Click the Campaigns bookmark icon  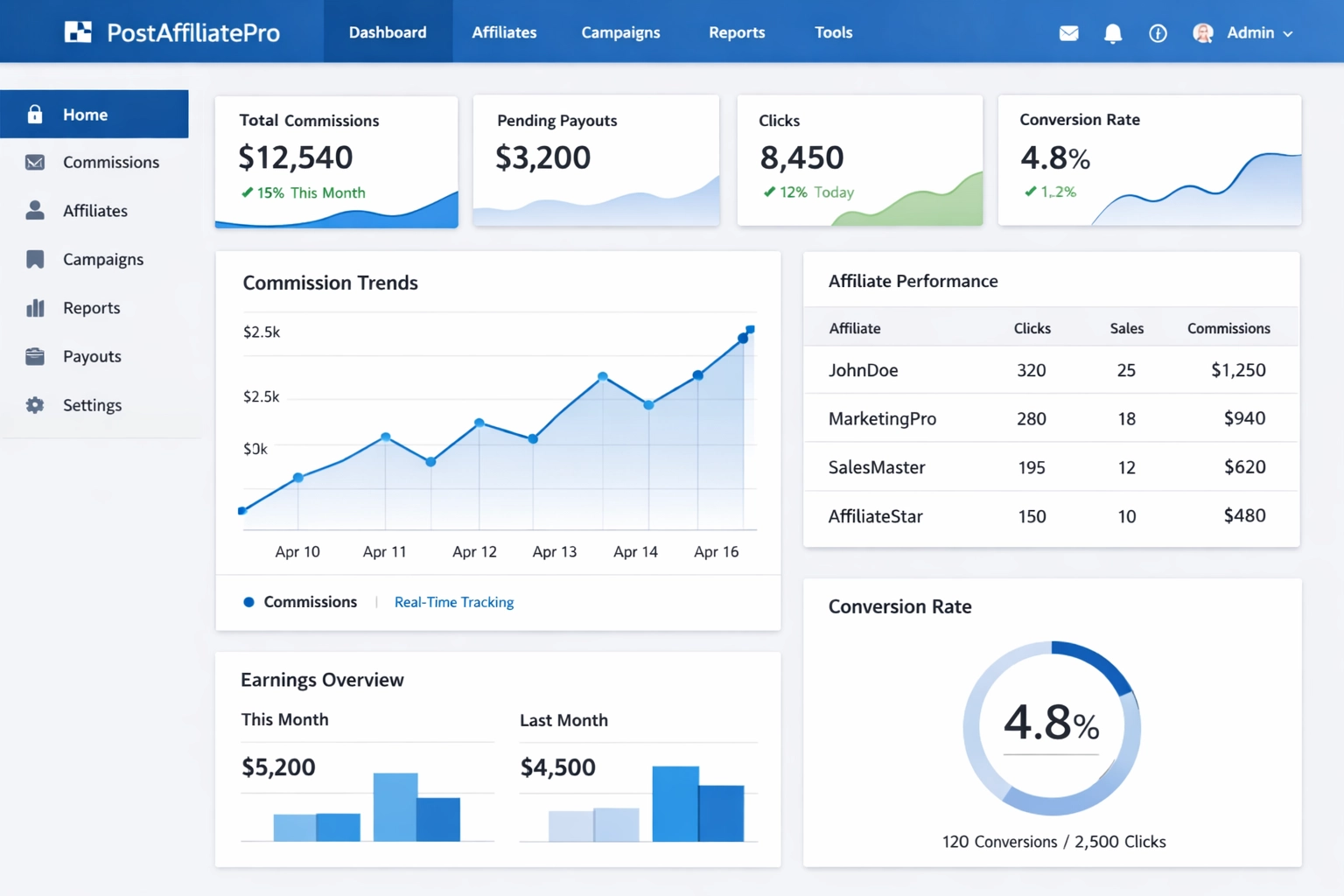[x=34, y=259]
